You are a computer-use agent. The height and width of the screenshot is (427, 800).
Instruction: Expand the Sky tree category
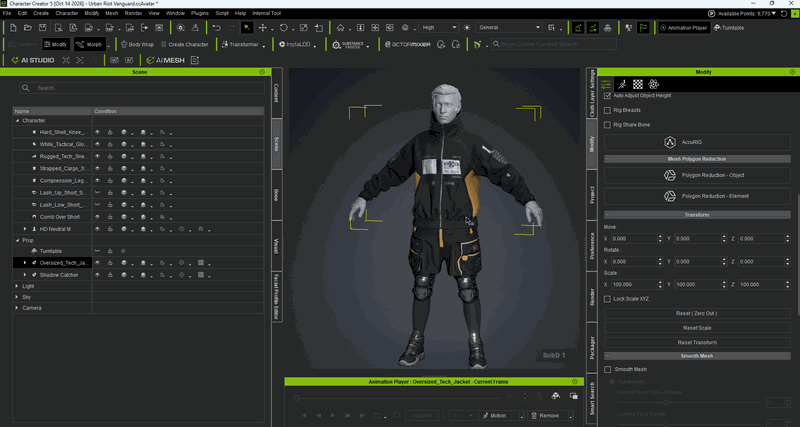17,297
